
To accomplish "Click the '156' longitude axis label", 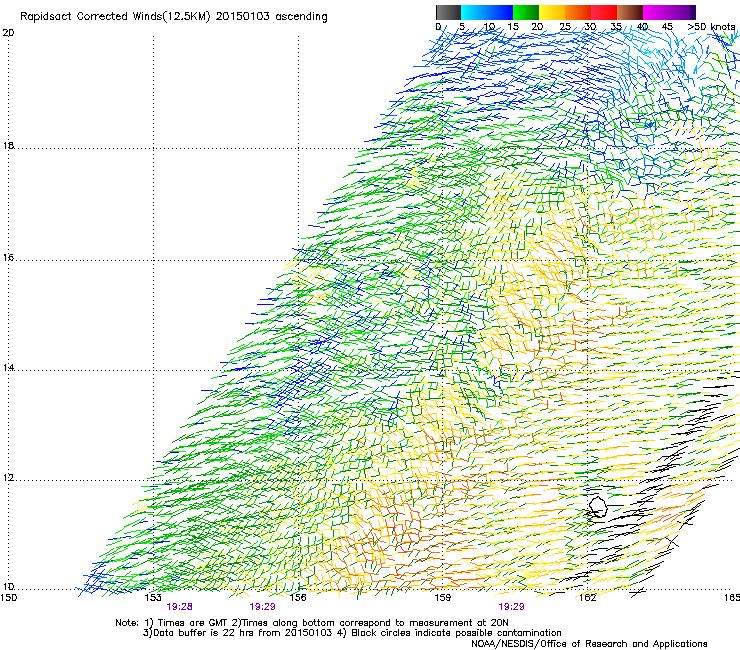I will coord(298,598).
